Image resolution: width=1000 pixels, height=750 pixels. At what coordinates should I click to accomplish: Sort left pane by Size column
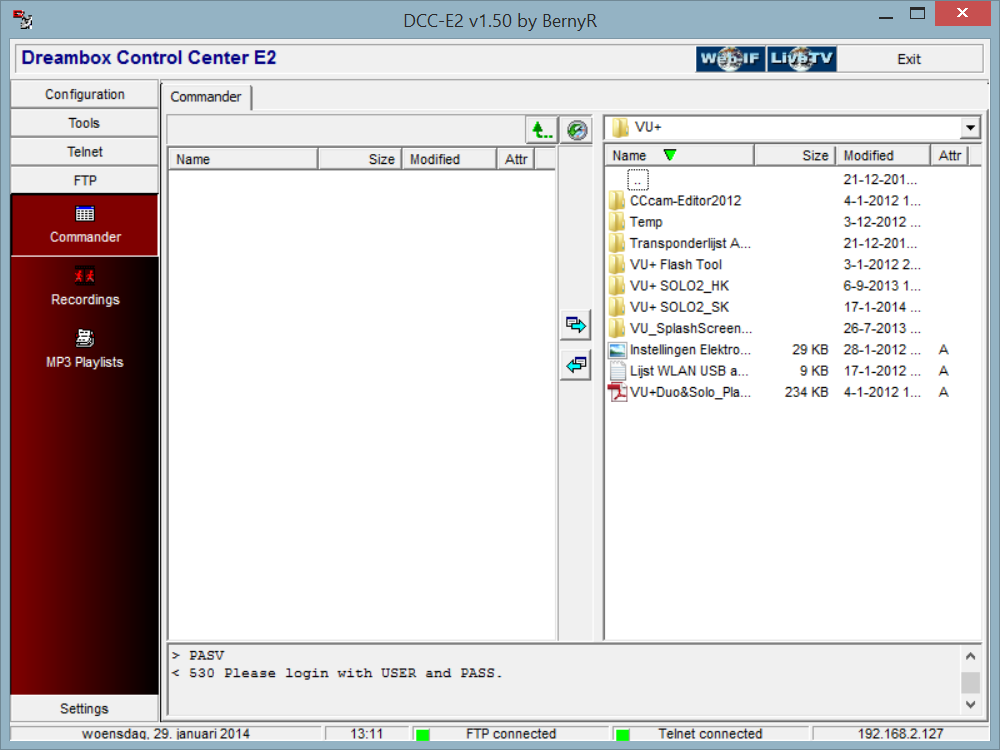(360, 159)
